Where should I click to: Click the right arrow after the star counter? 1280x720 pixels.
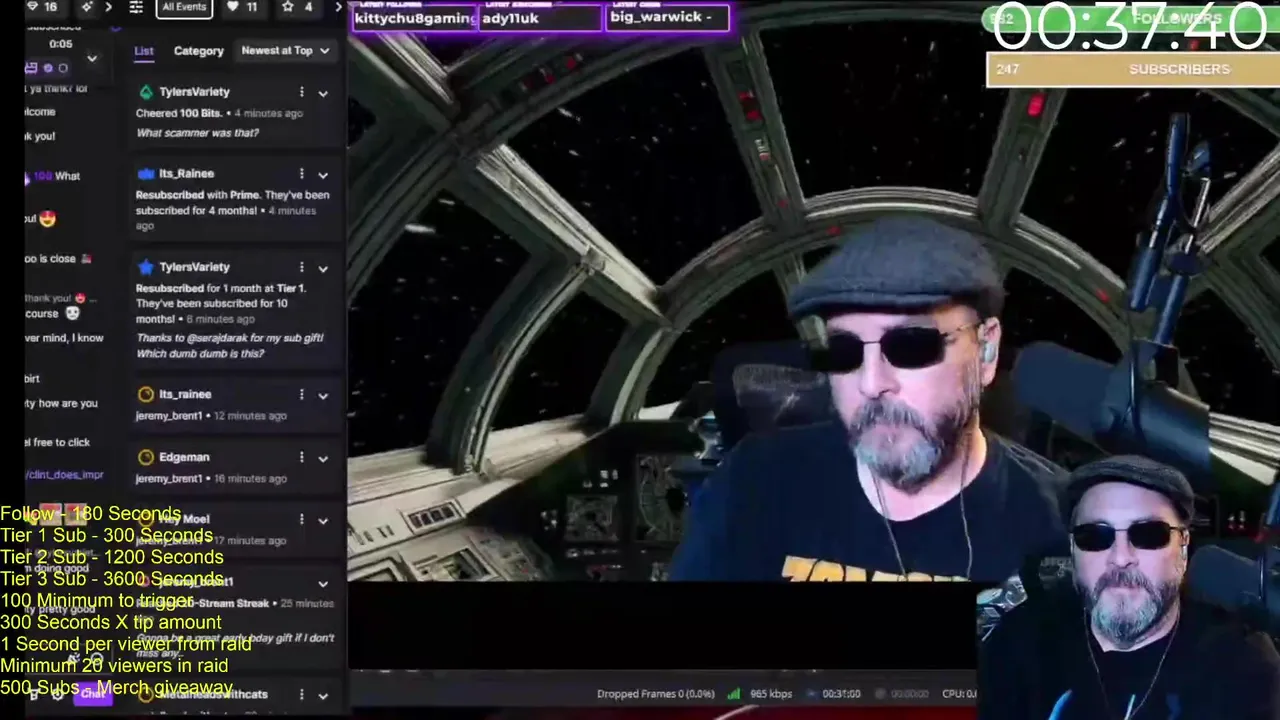click(338, 7)
